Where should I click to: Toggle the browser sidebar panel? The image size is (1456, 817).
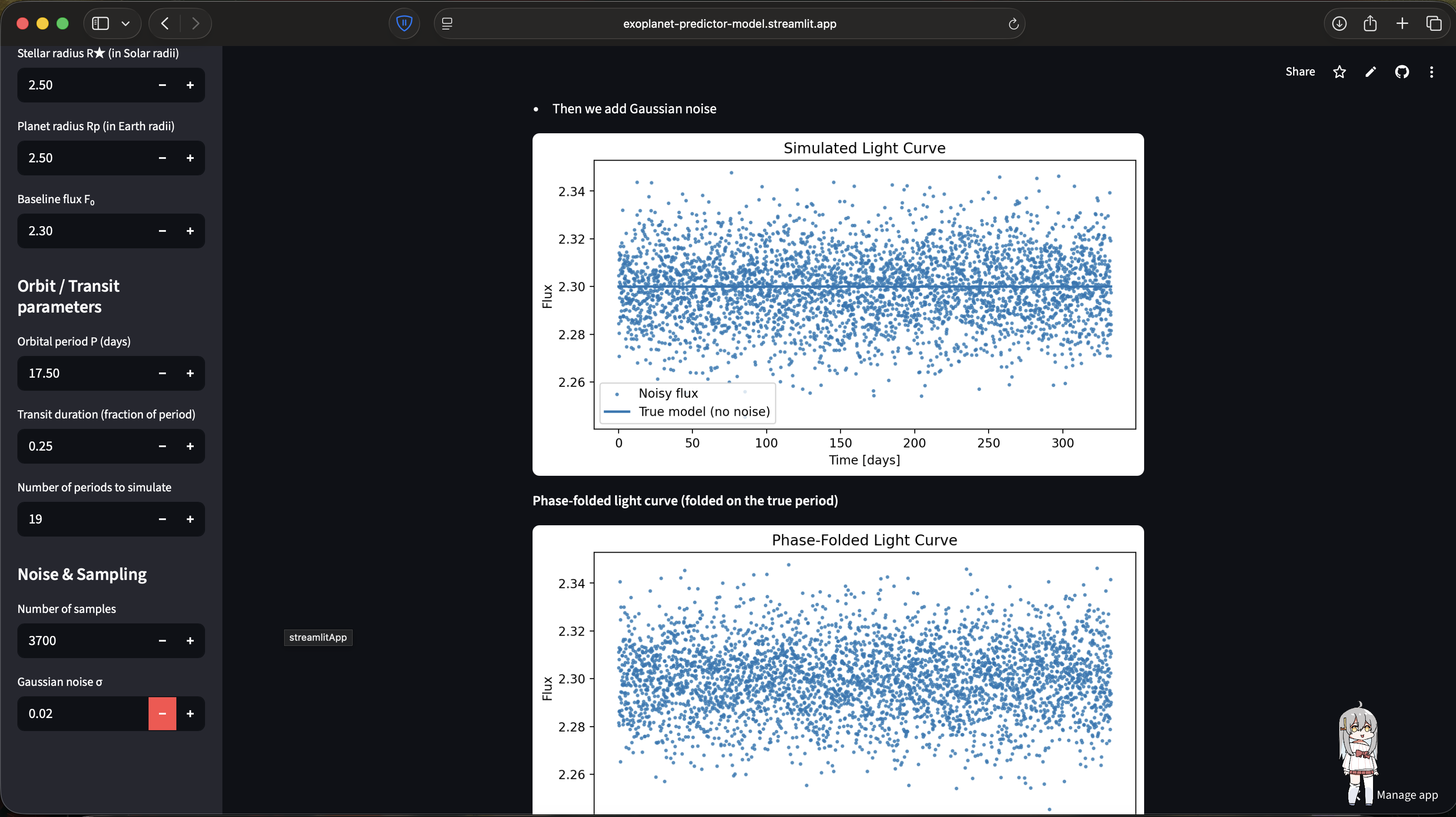point(100,23)
